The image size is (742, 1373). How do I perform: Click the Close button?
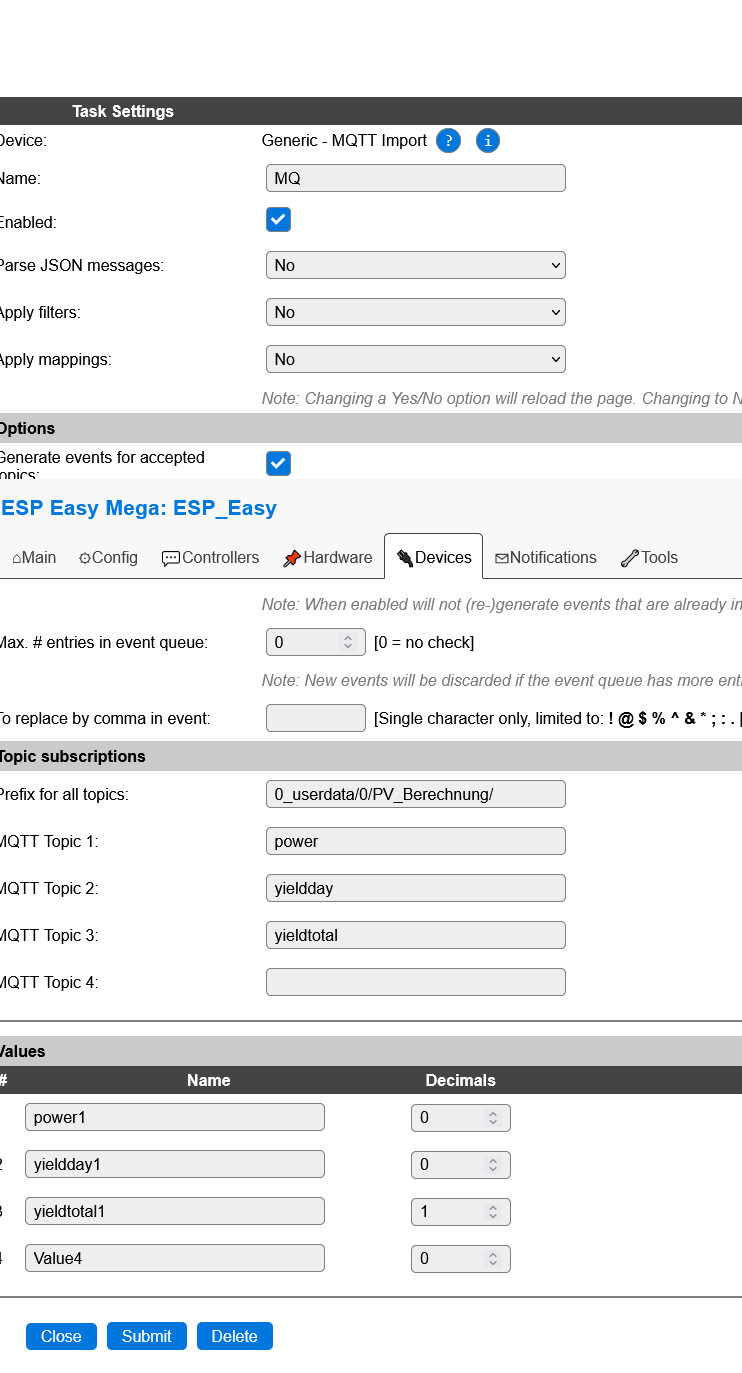click(x=61, y=1336)
